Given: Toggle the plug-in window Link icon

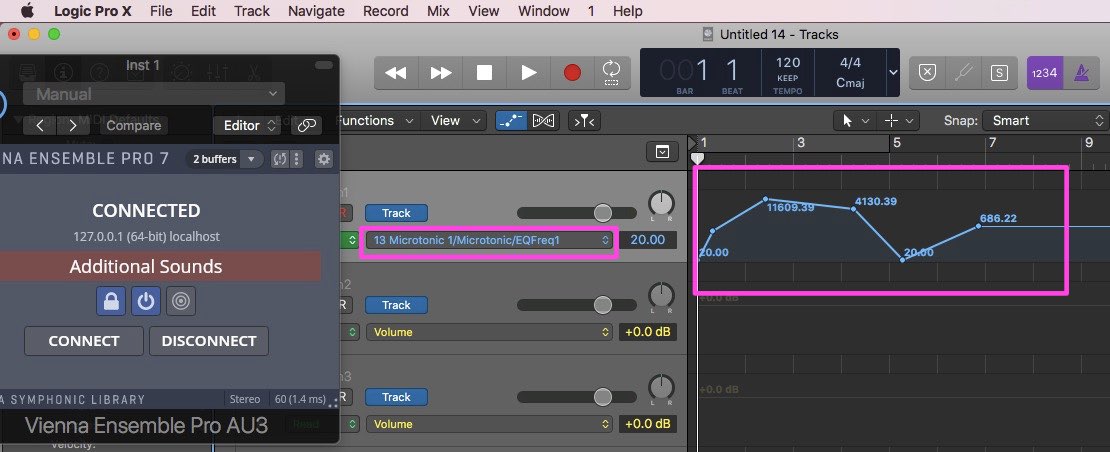Looking at the screenshot, I should coord(306,126).
